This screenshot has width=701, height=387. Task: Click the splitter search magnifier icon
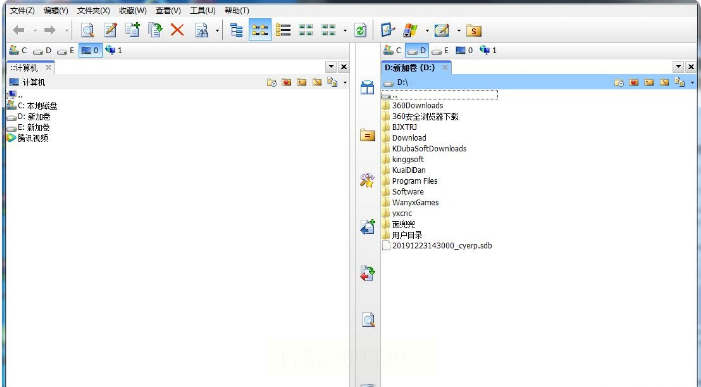click(x=368, y=320)
